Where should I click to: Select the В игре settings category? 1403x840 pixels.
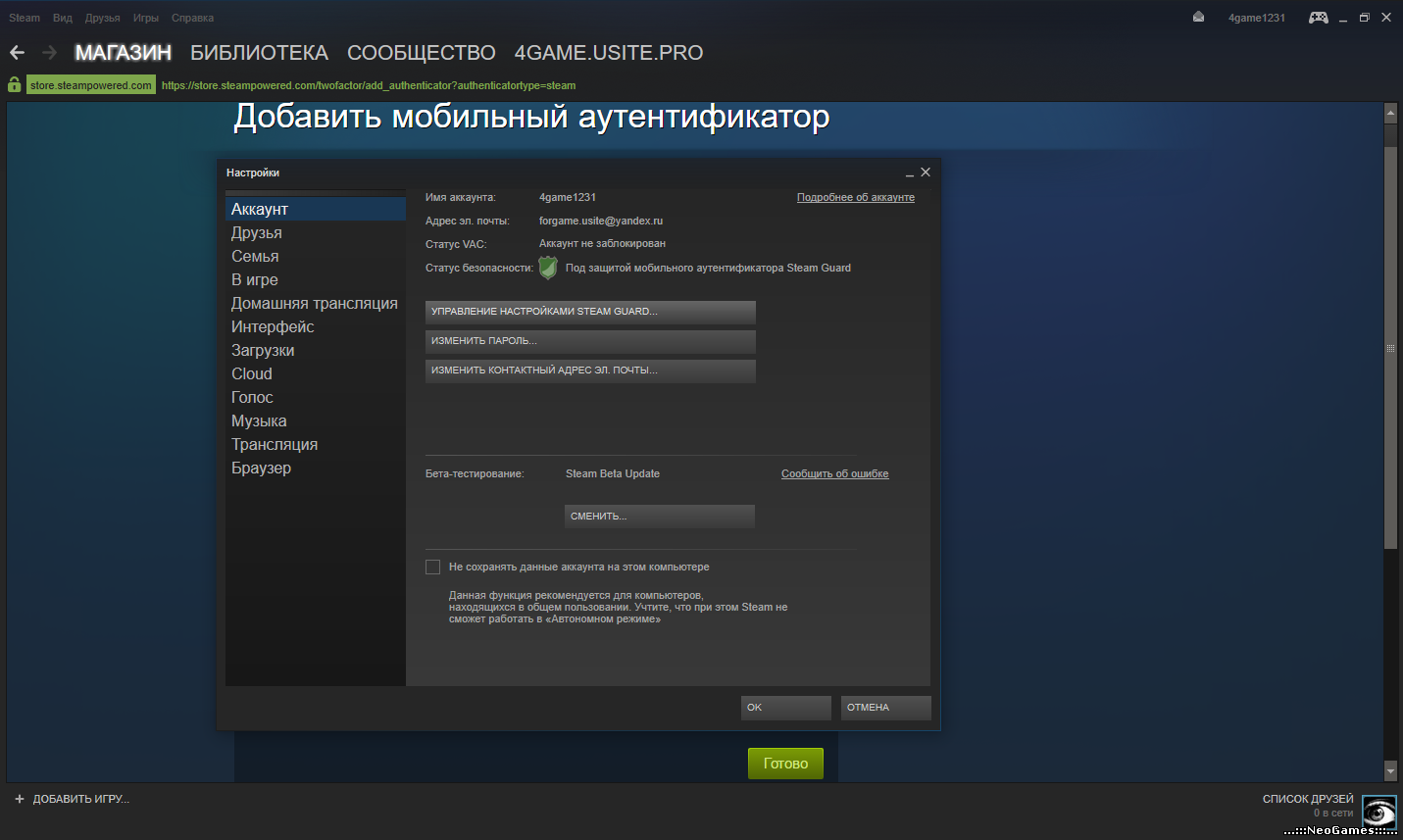316,279
